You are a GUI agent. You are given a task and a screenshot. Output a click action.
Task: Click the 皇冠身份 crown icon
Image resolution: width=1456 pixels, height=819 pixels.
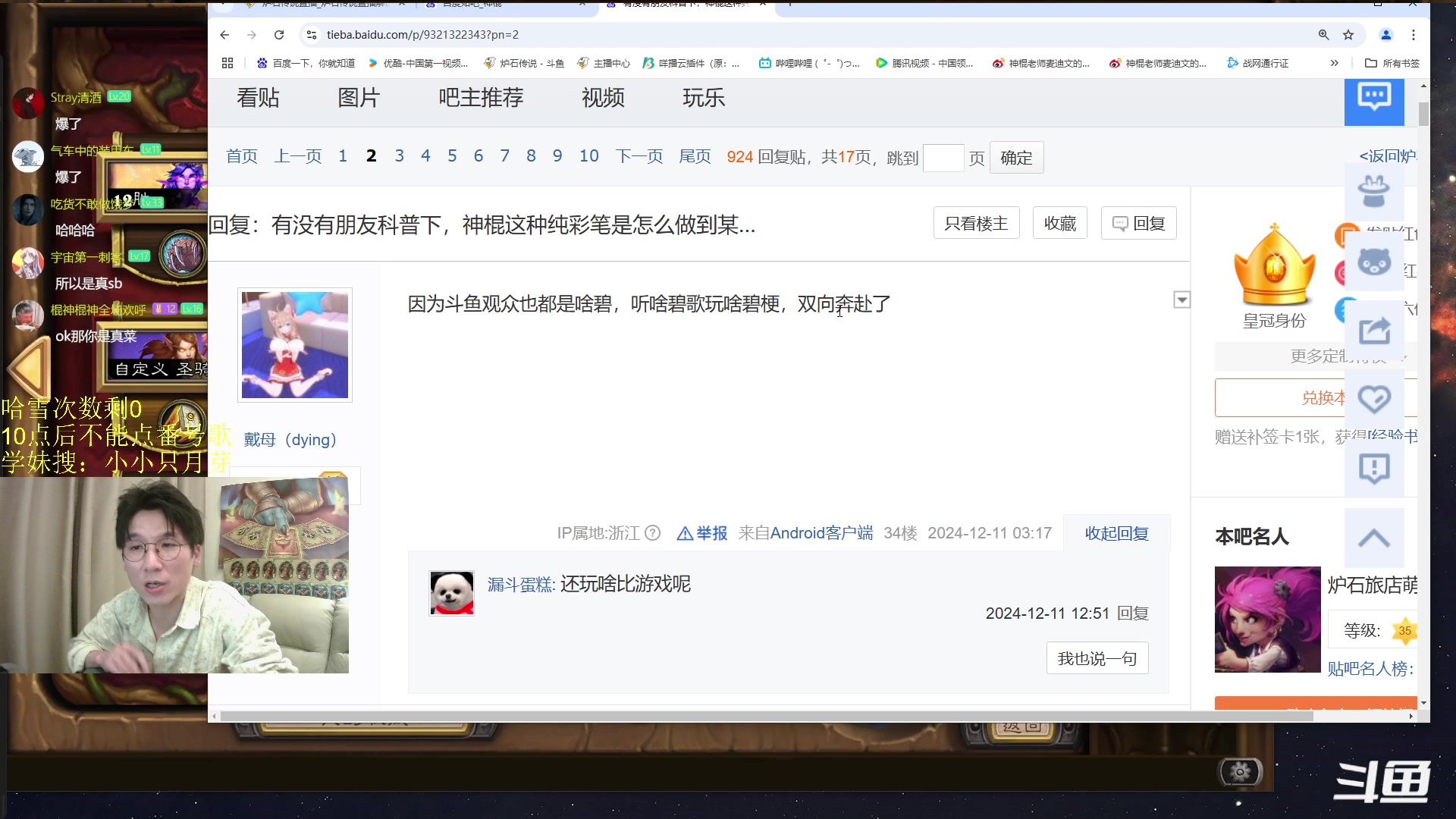[1275, 265]
